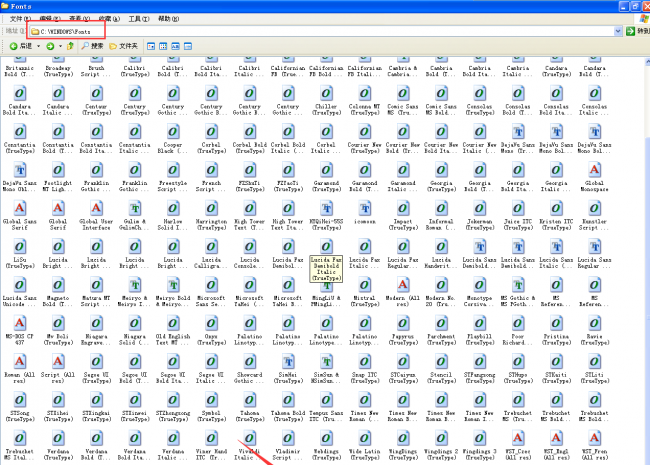Select the LiSu (TrueType) font icon

pos(19,247)
